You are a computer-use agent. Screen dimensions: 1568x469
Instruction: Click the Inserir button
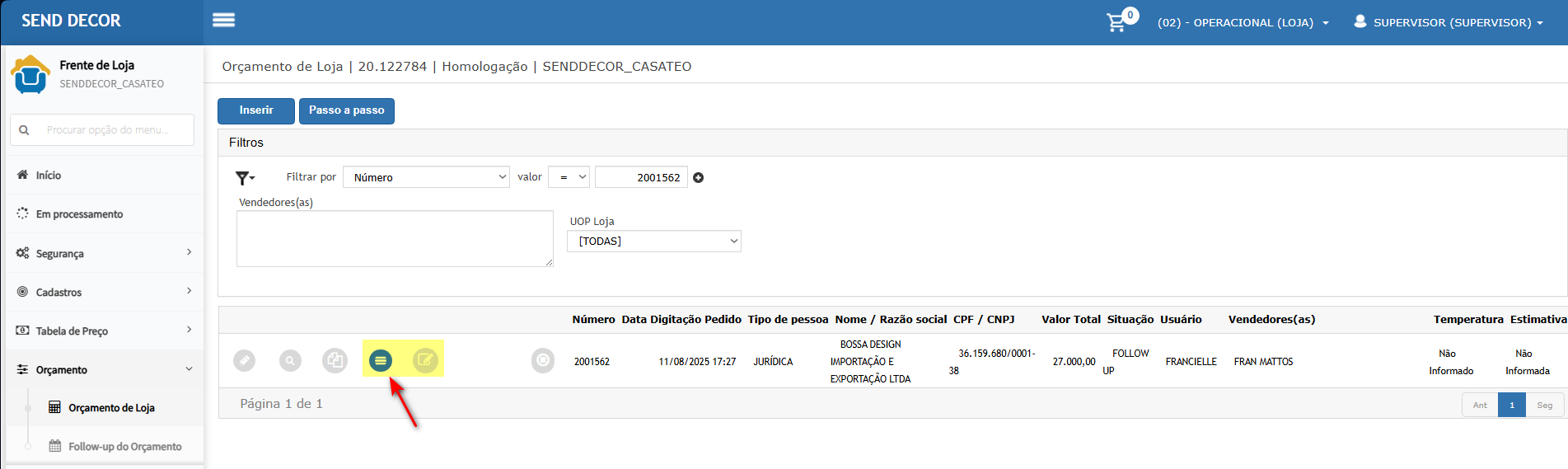[255, 110]
